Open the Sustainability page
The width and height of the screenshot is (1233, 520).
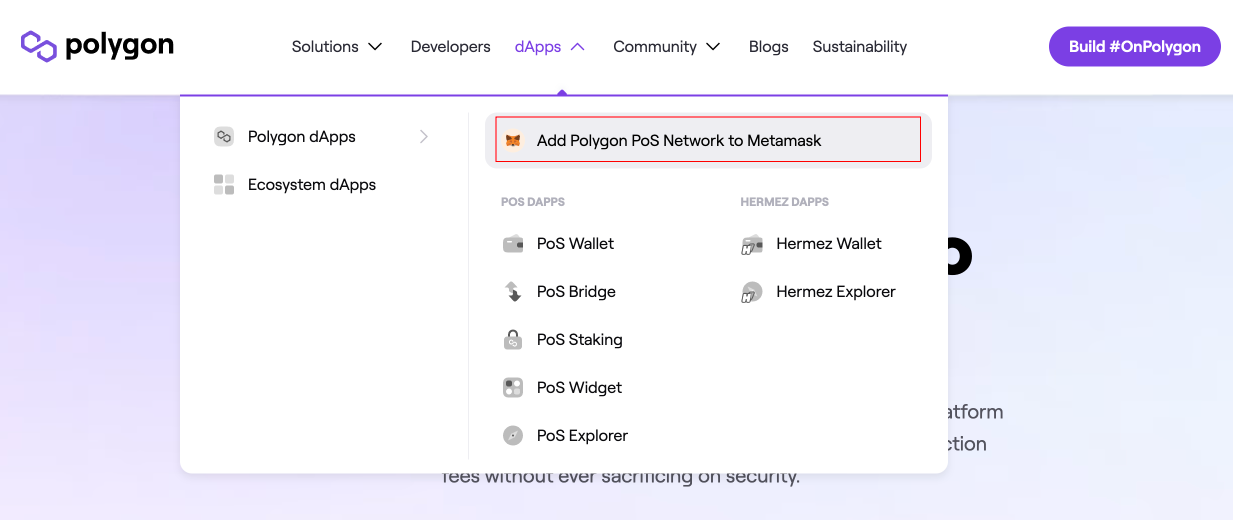tap(859, 47)
